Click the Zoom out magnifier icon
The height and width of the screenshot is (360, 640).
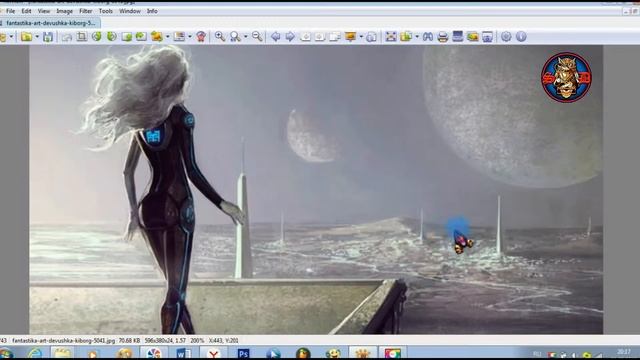click(x=257, y=37)
